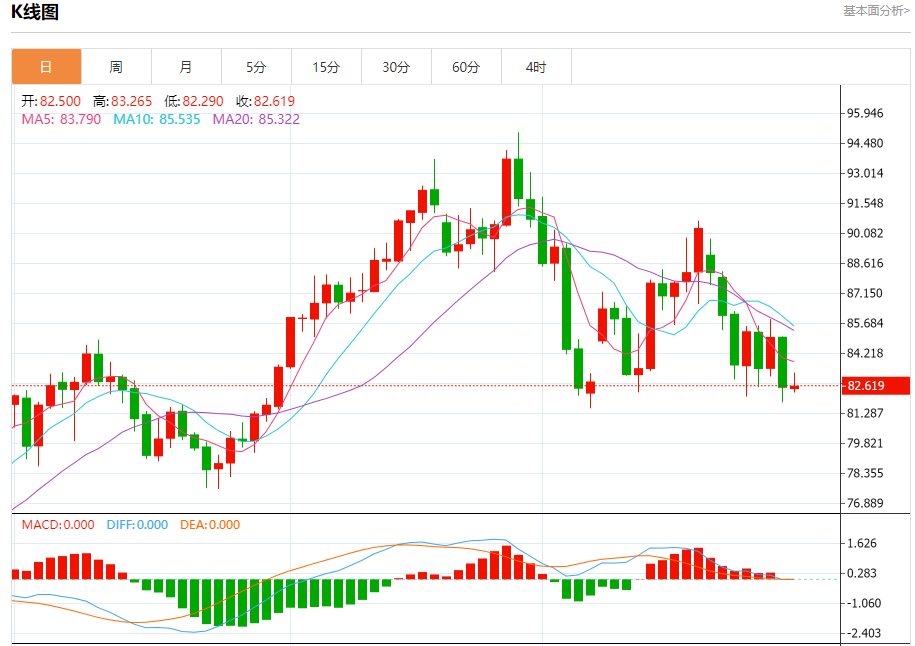This screenshot has width=915, height=646.
Task: Click the tallest green candlestick at the peak
Action: (518, 179)
